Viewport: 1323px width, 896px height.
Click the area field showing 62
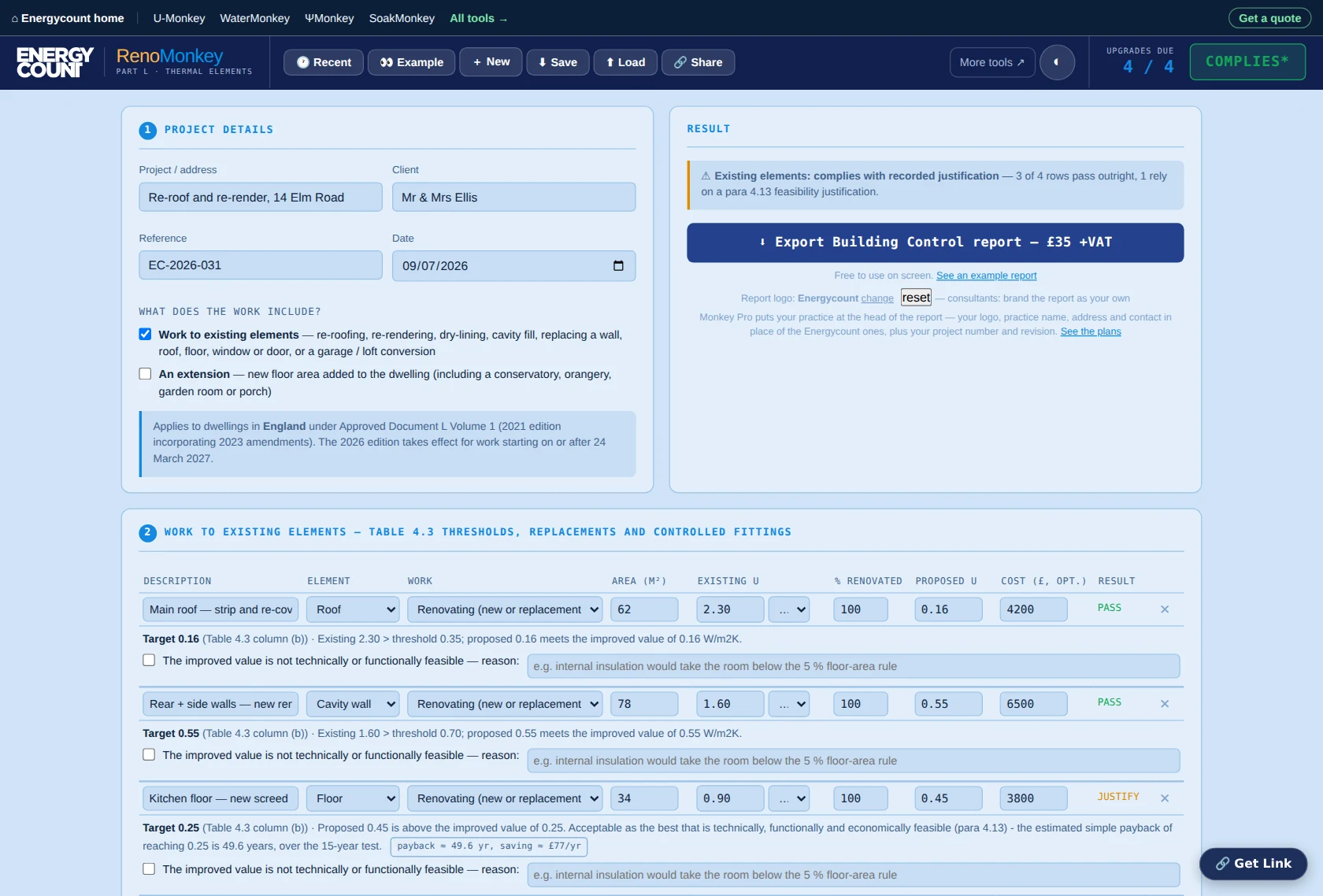pyautogui.click(x=644, y=609)
